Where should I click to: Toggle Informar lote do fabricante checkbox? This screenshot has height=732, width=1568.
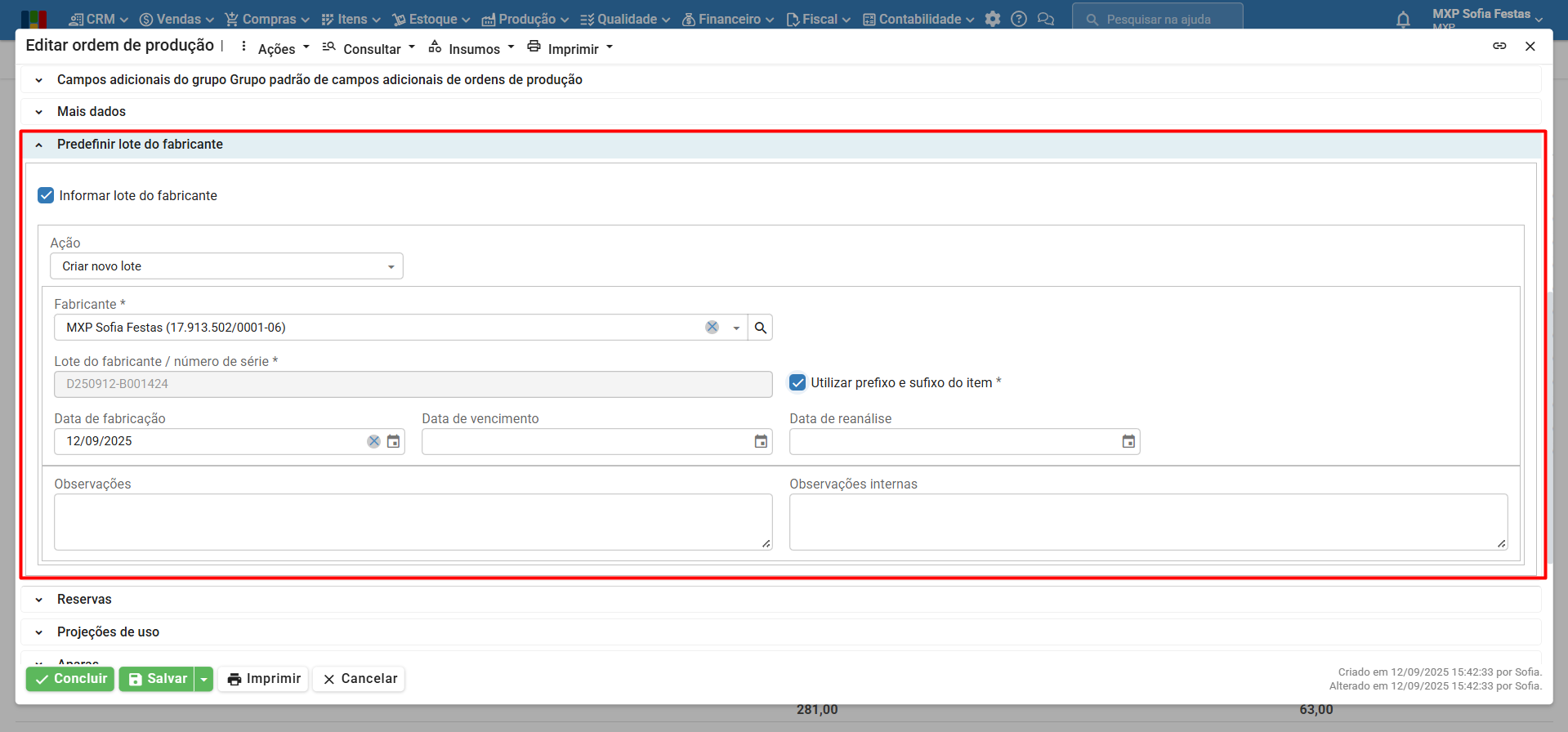(x=46, y=195)
